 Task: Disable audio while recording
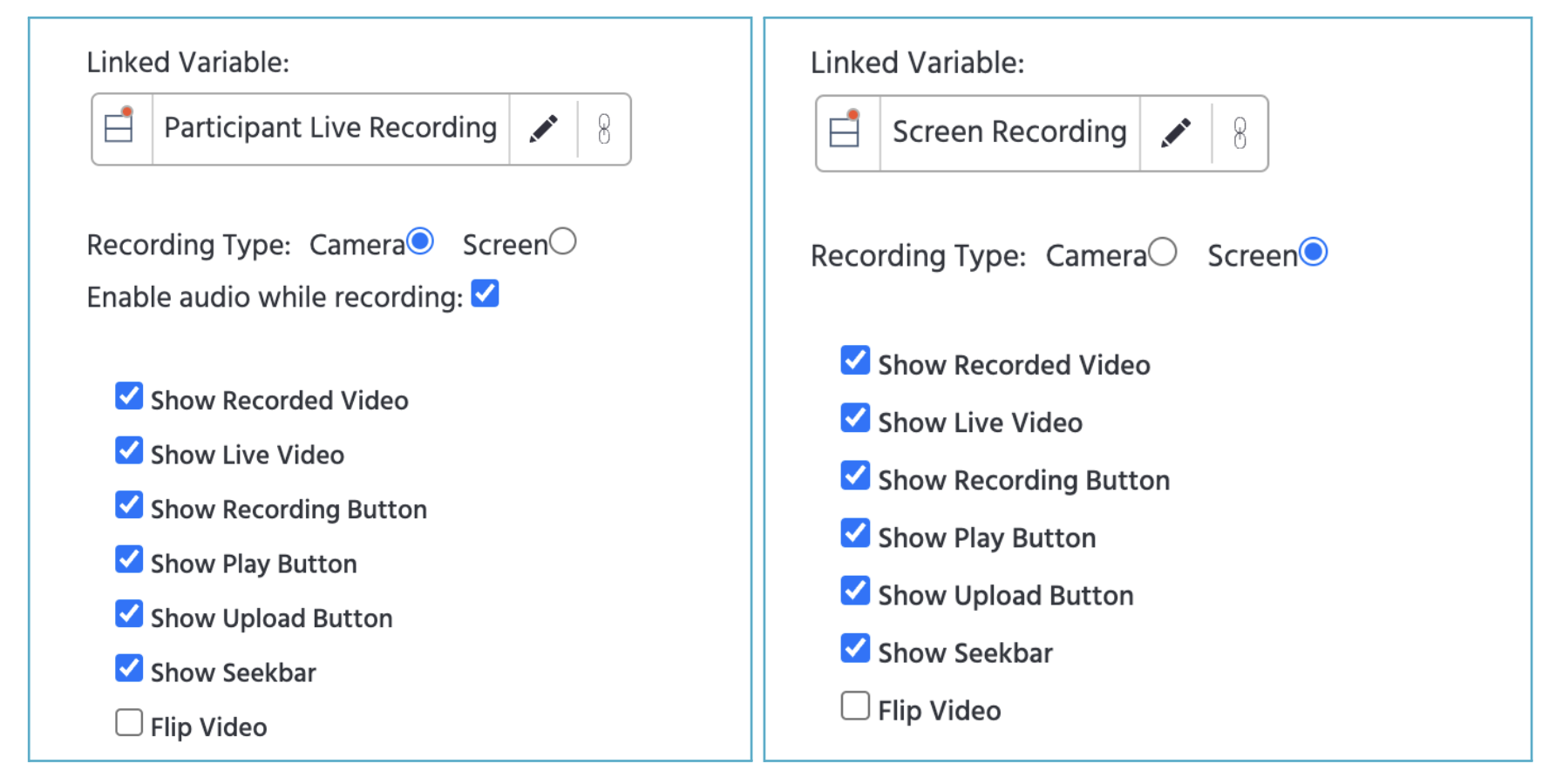click(x=486, y=294)
